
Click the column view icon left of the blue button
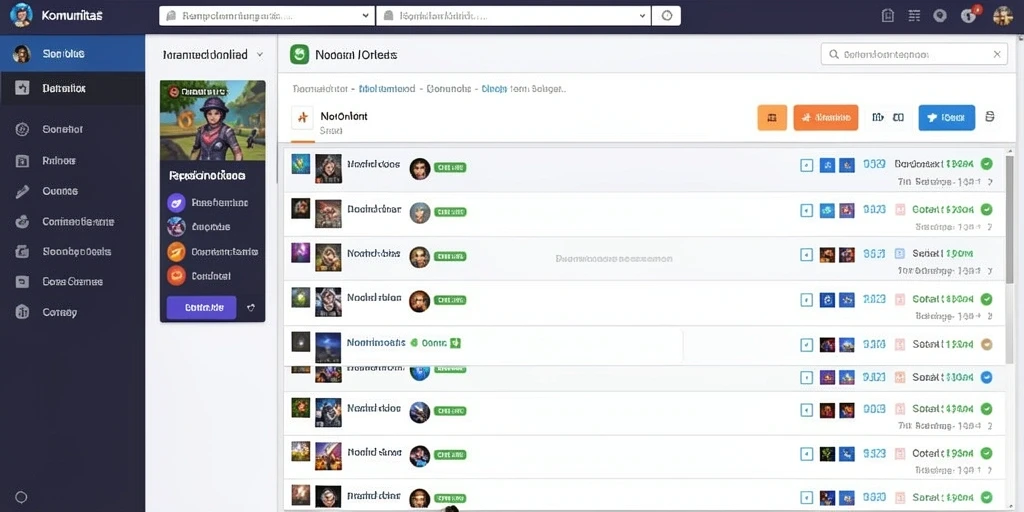pos(898,118)
